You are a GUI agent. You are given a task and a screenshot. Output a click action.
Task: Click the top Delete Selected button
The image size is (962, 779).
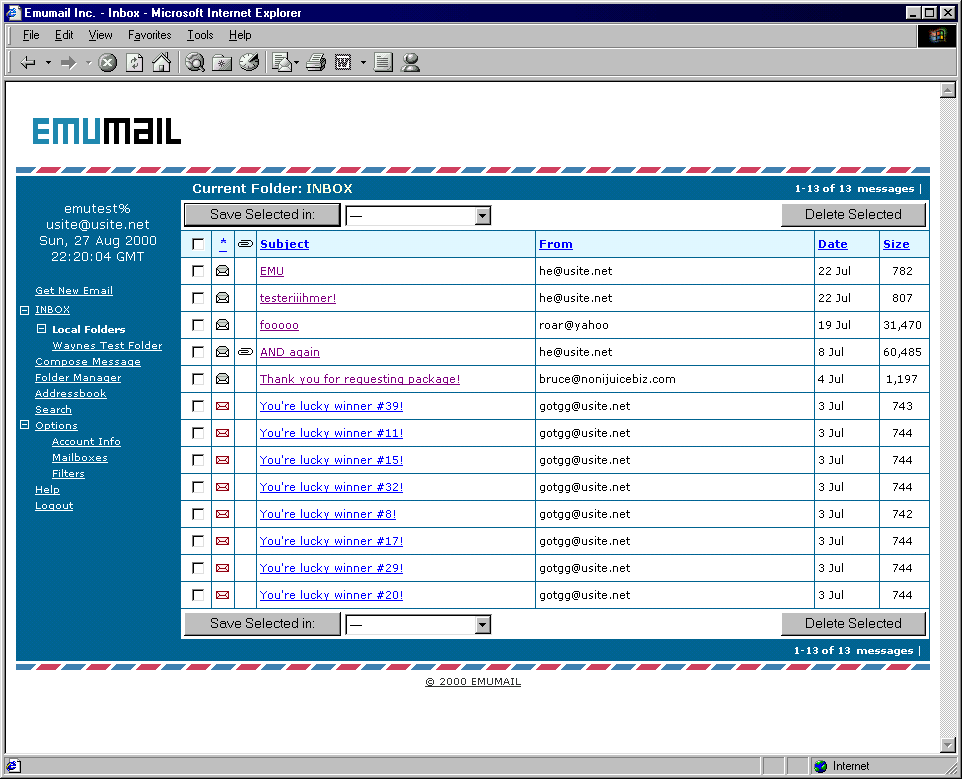(853, 214)
